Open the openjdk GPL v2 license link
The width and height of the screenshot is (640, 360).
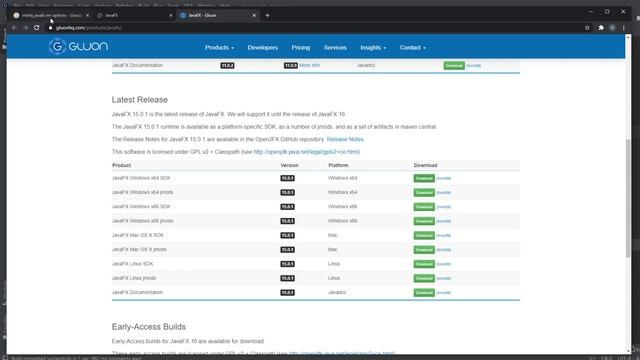pos(307,152)
